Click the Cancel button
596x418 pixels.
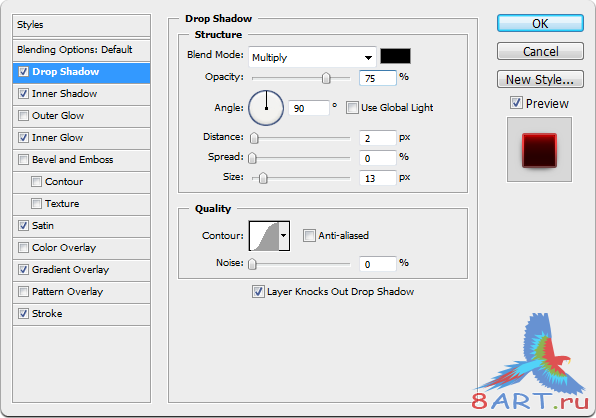click(540, 51)
